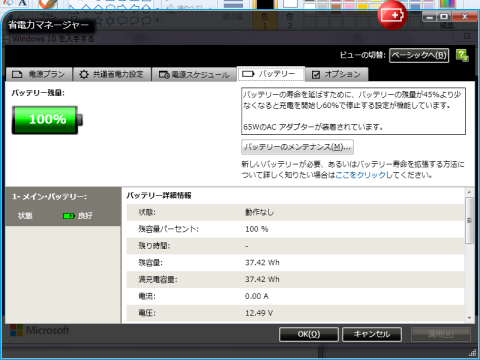Screen dimensions: 480x360
Task: Click the 良好 status text
Action: pos(85,216)
